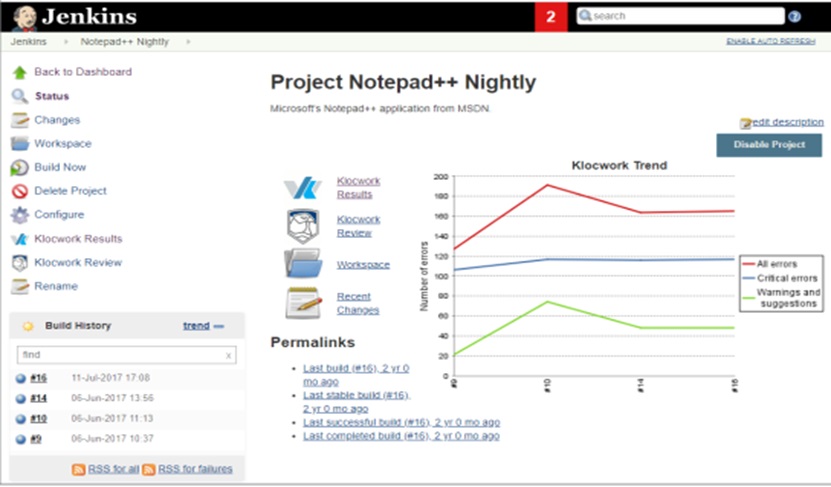
Task: Click the edit description pencil icon
Action: pos(746,123)
